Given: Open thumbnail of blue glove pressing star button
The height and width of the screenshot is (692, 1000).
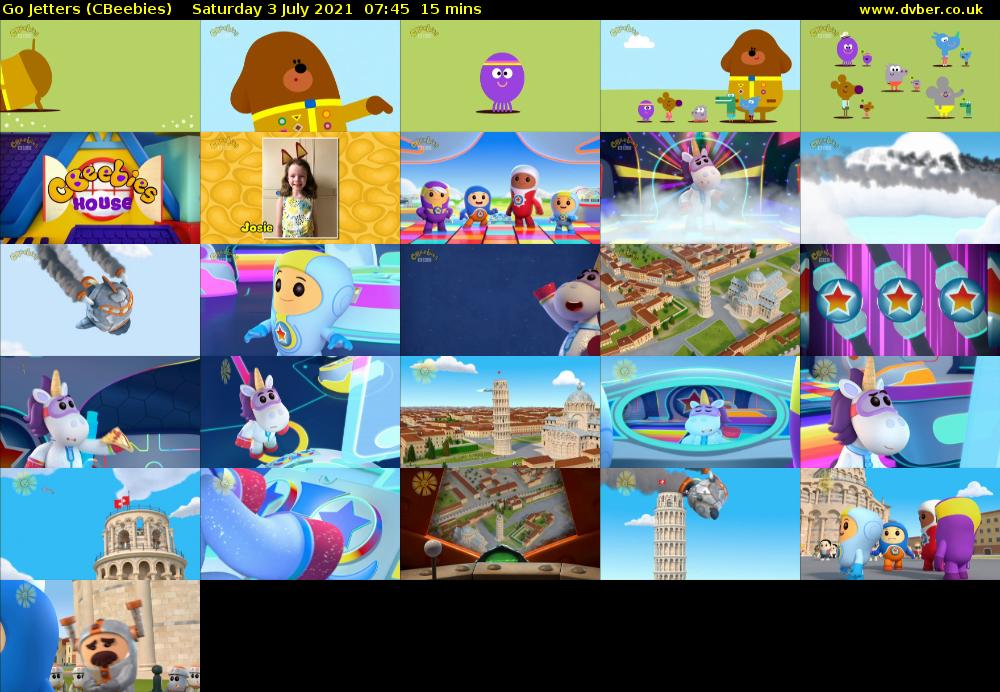Looking at the screenshot, I should pos(300,524).
